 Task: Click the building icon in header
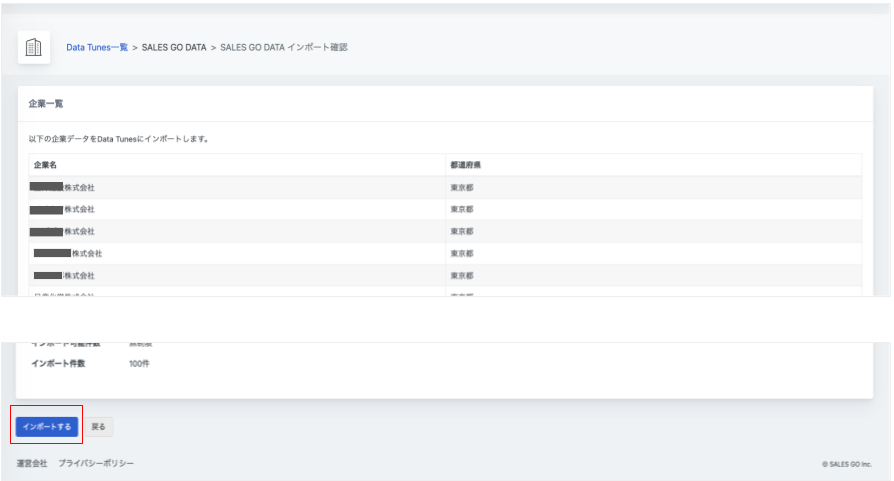[34, 47]
